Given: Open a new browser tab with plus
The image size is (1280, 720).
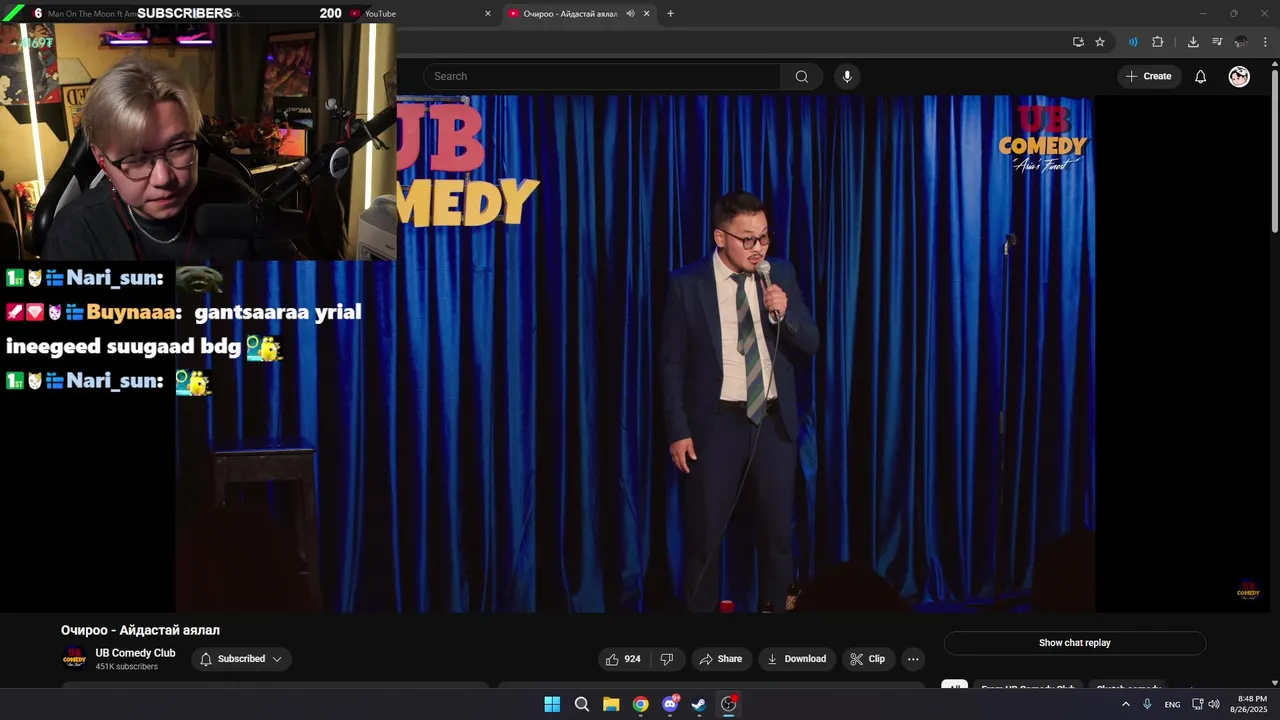Looking at the screenshot, I should click(670, 14).
